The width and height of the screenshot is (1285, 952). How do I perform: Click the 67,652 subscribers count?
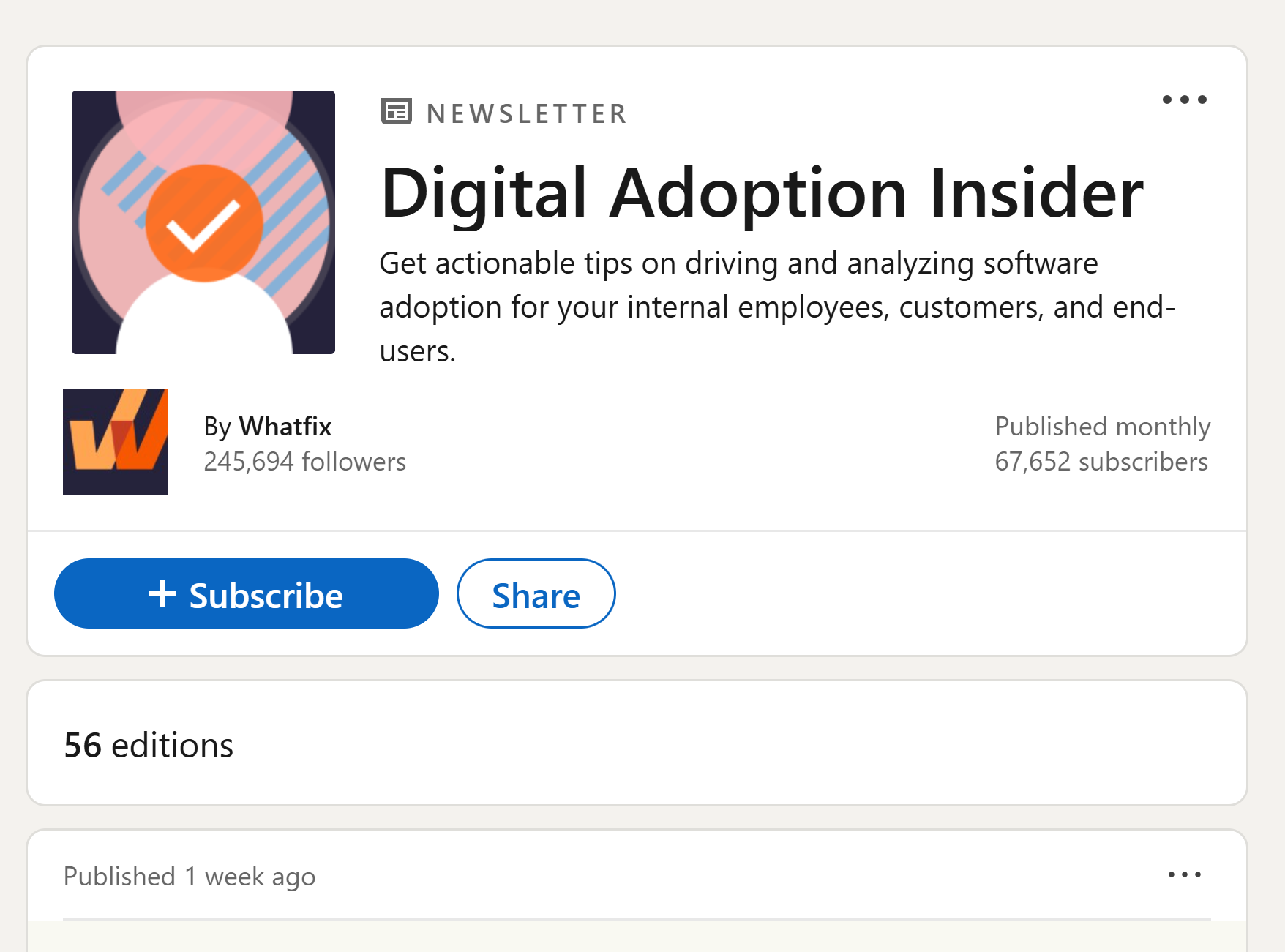(x=1101, y=462)
